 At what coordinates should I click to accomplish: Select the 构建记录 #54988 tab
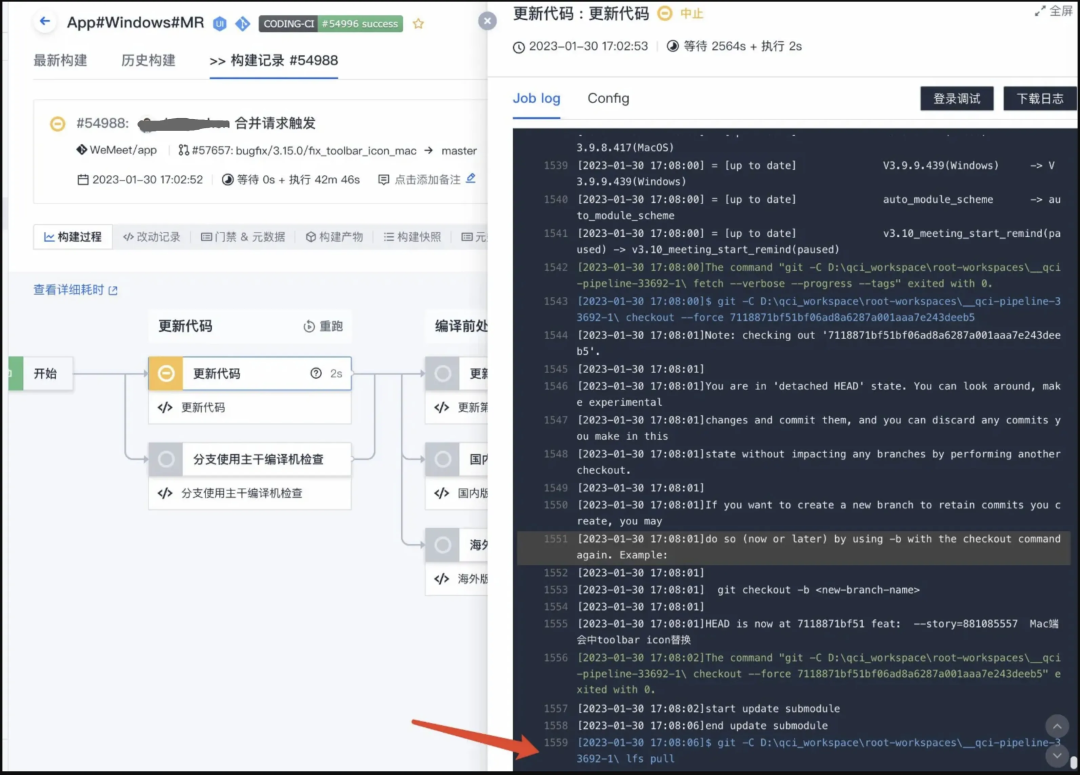tap(273, 60)
